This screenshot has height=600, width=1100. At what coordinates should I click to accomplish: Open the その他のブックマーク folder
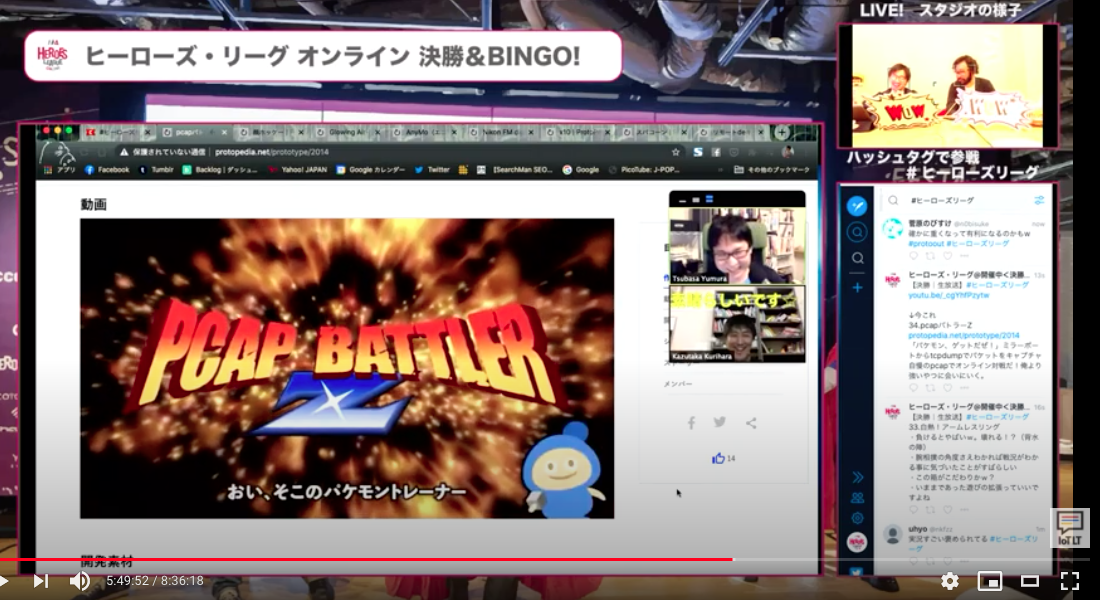[x=772, y=170]
